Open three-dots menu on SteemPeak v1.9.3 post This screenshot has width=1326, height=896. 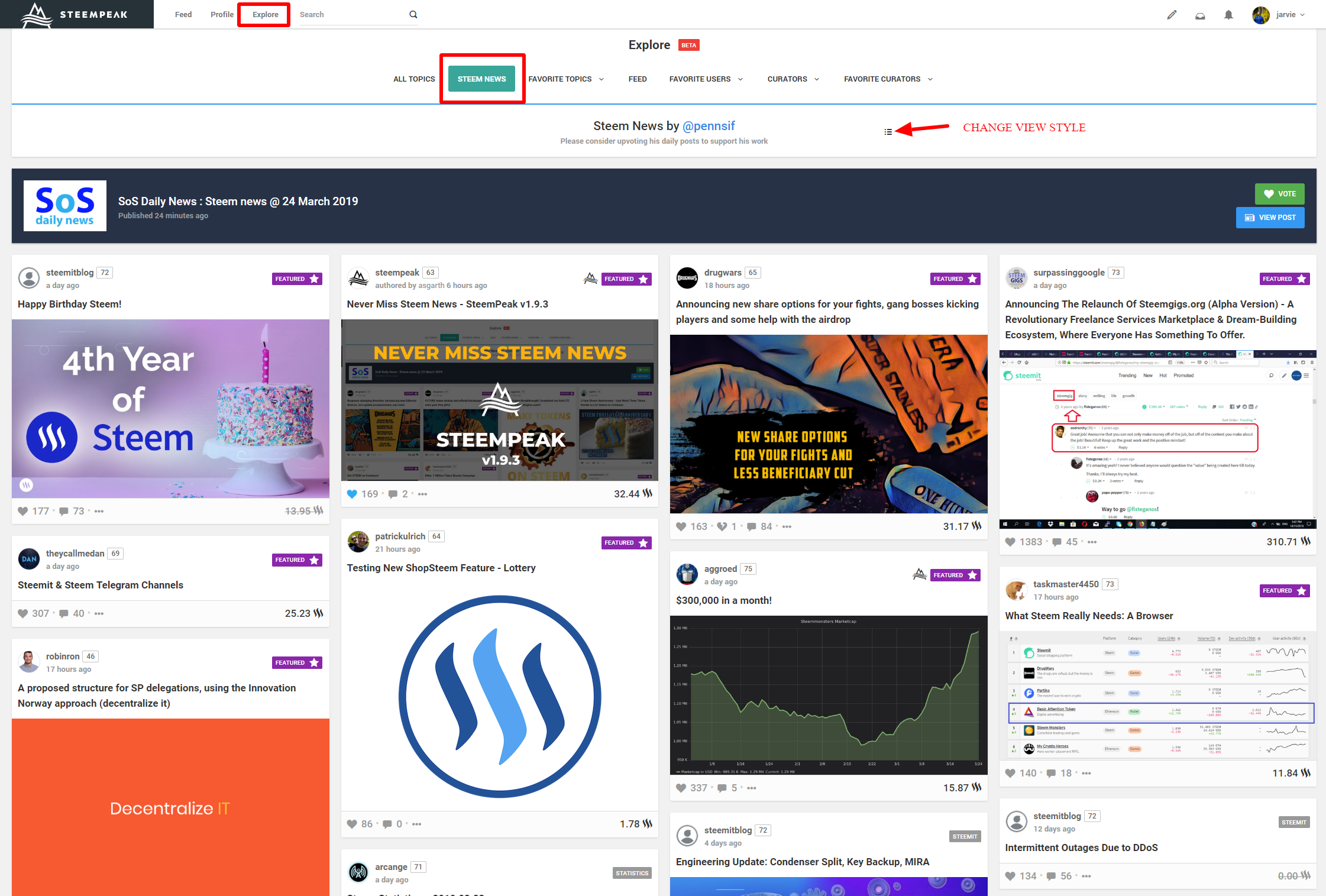[422, 494]
